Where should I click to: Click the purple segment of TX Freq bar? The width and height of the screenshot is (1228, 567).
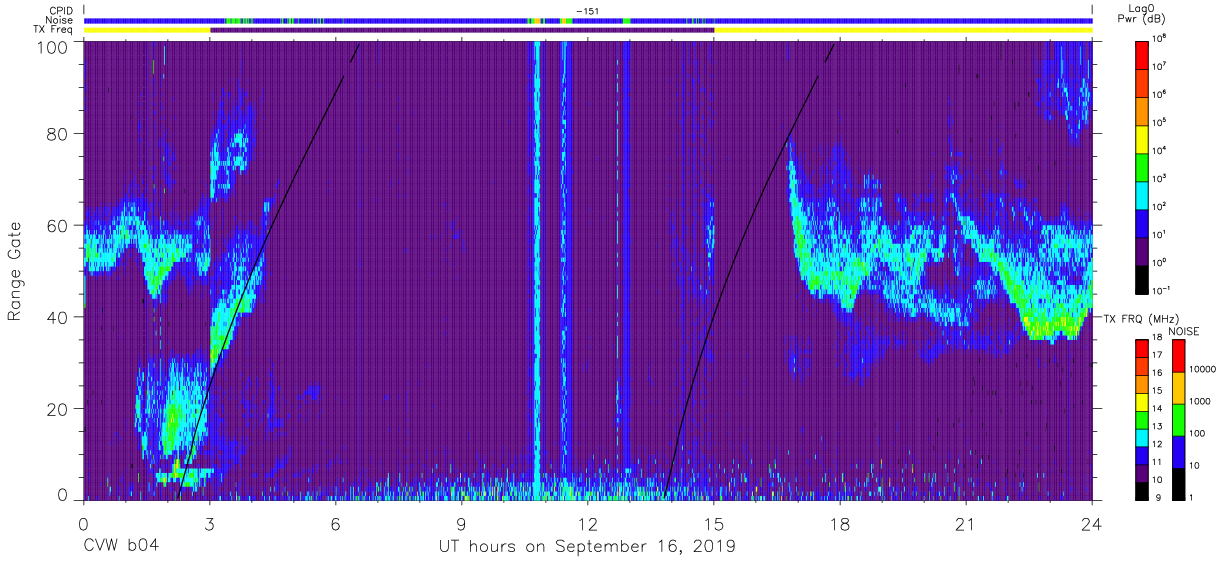point(462,30)
